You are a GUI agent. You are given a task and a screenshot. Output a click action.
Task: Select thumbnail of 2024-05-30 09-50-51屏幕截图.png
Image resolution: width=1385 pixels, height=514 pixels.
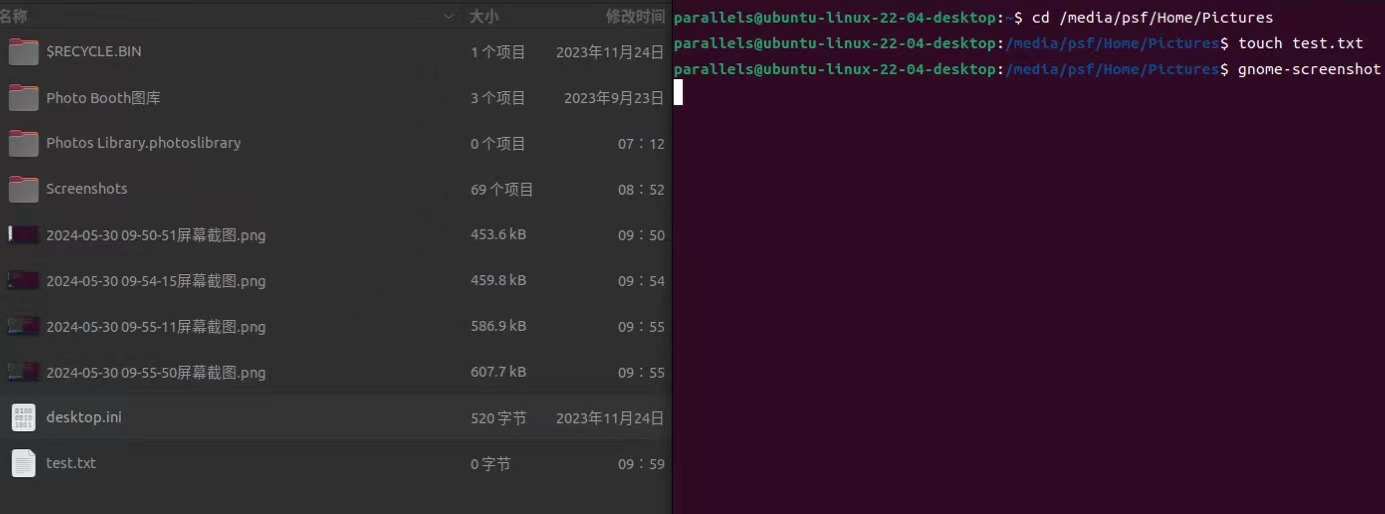(23, 235)
